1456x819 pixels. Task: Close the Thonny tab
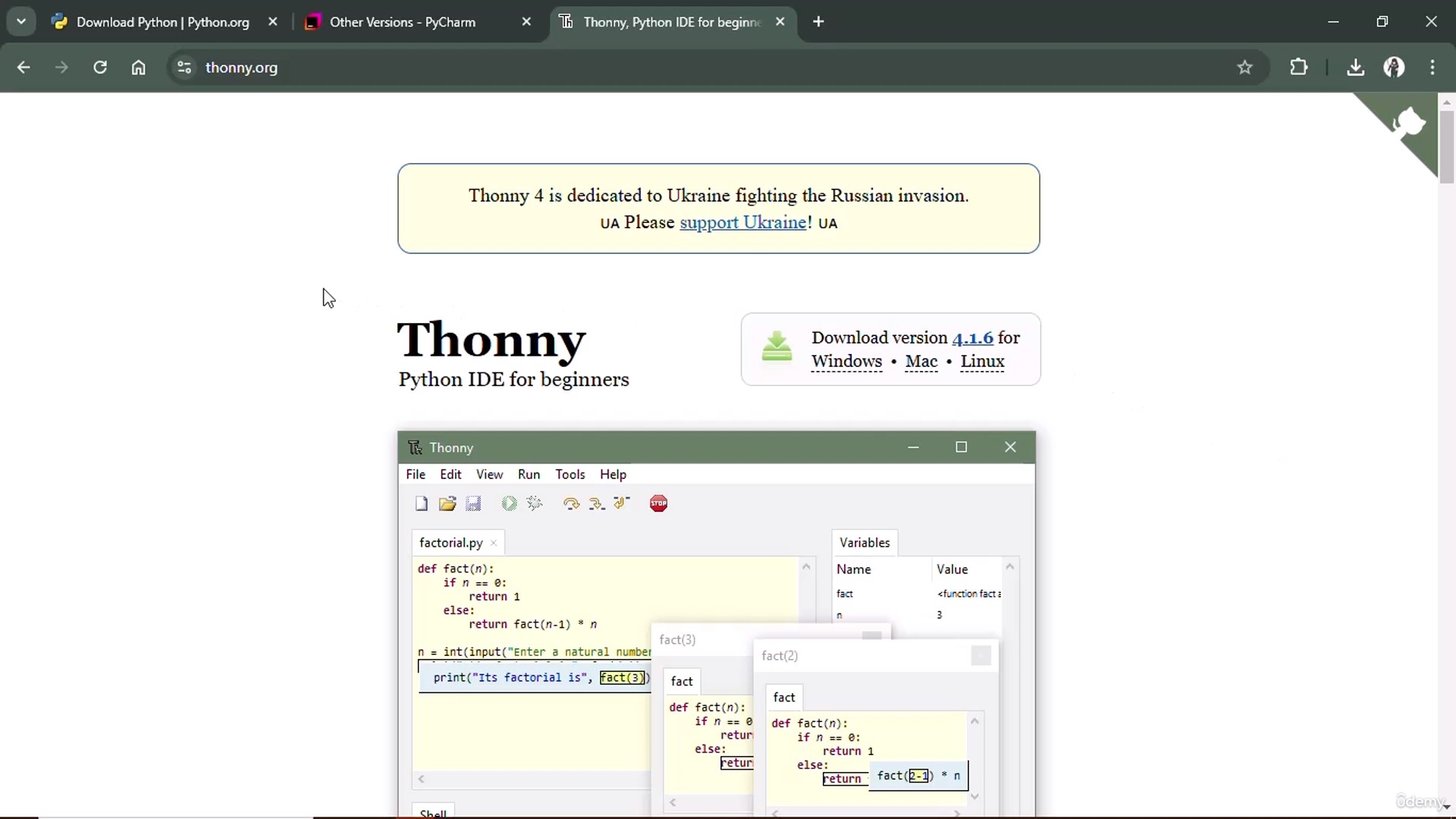[x=780, y=22]
